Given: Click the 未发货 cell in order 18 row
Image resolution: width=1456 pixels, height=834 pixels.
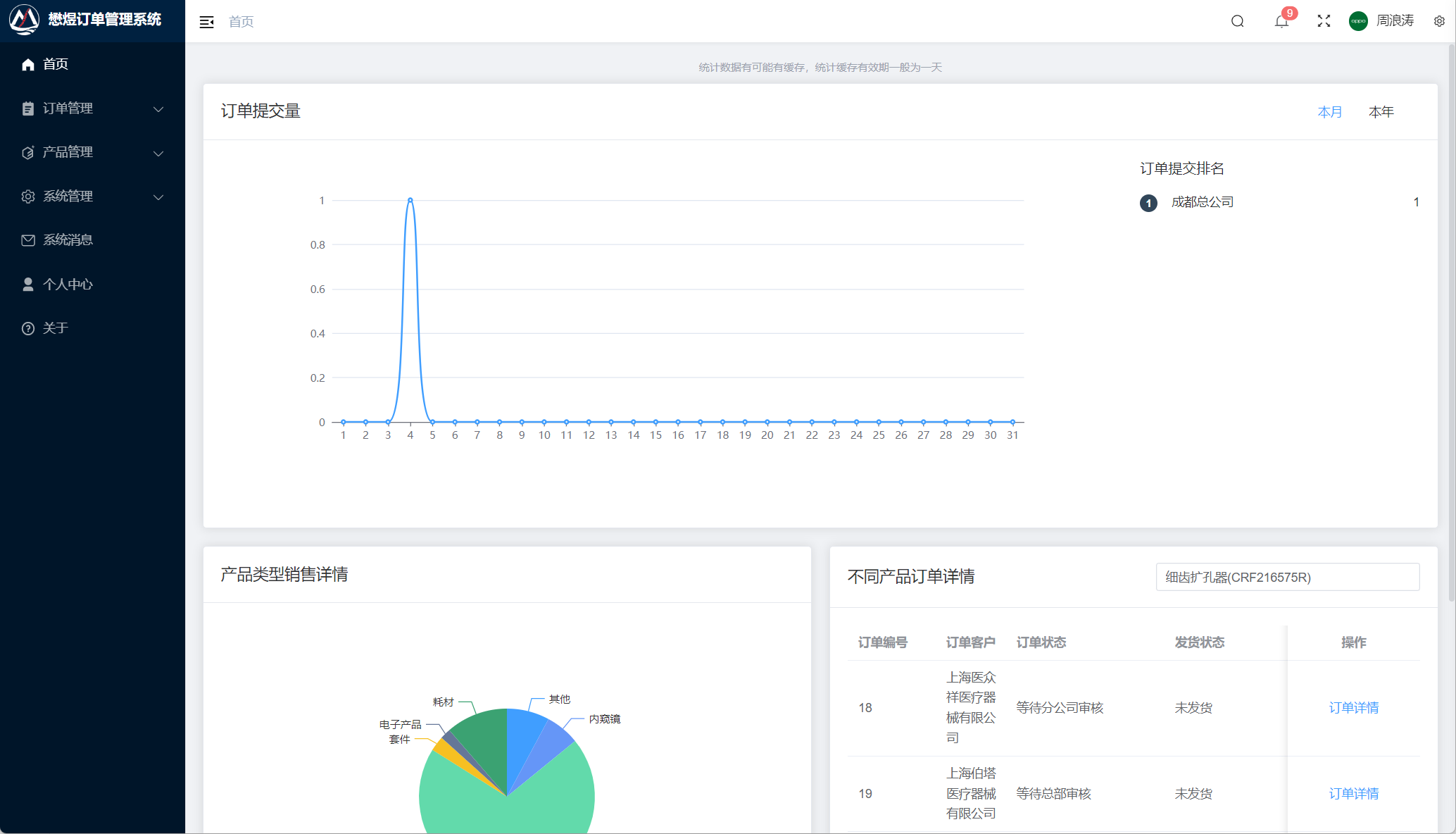Looking at the screenshot, I should (x=1193, y=708).
